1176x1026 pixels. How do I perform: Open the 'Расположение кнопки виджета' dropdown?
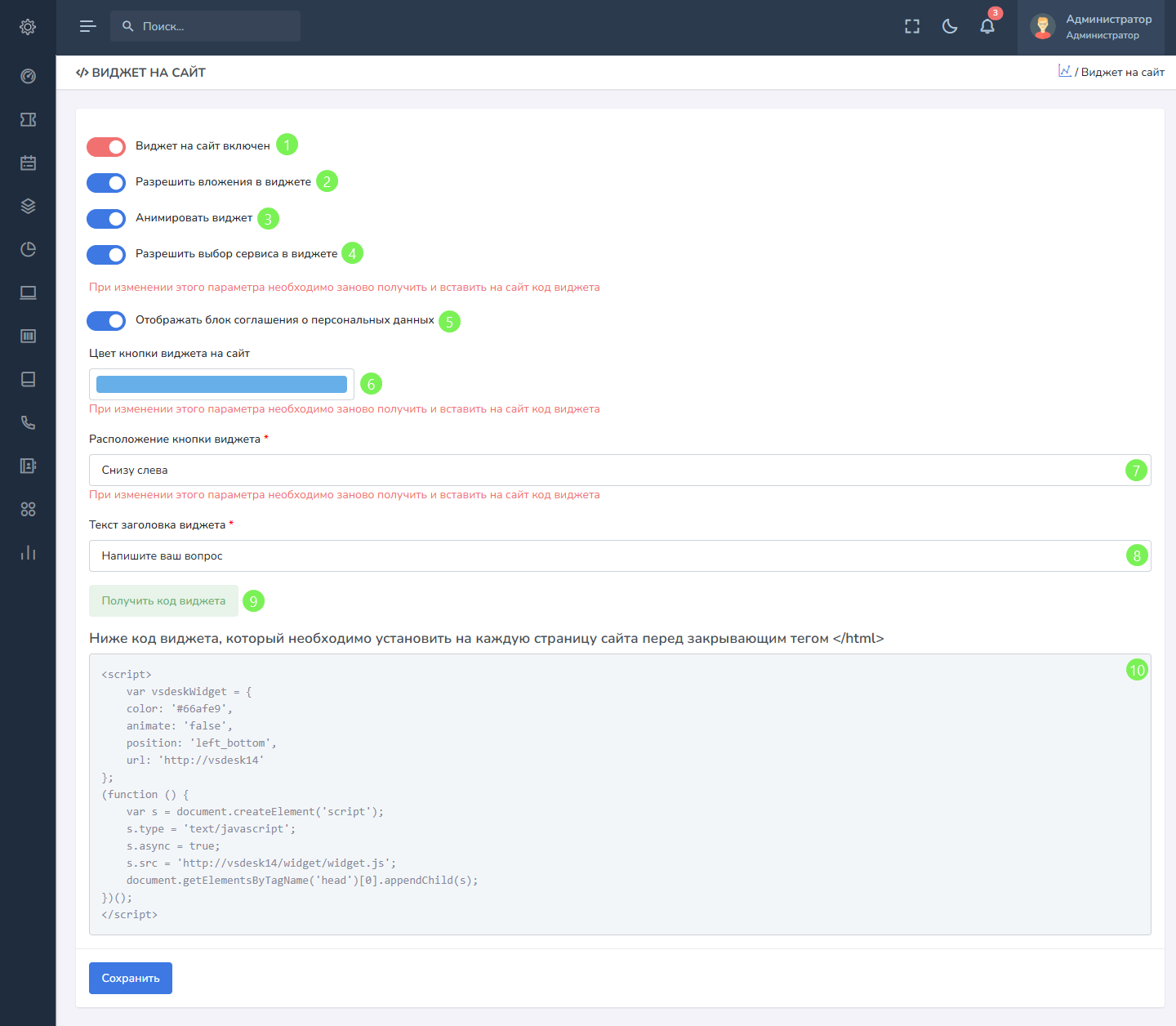(604, 471)
